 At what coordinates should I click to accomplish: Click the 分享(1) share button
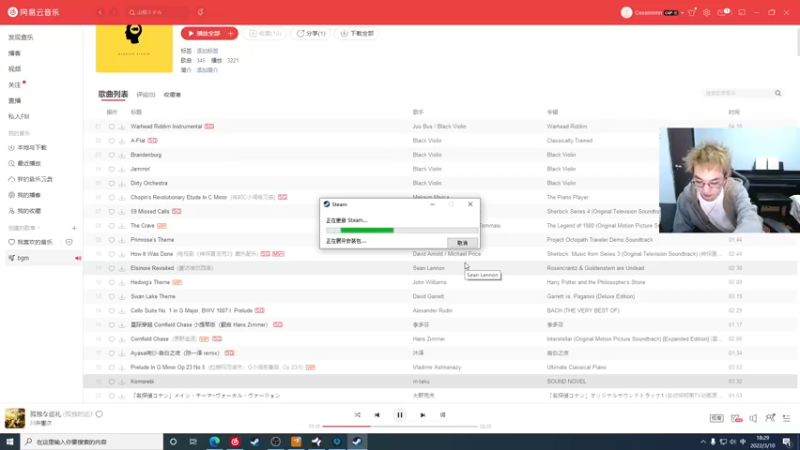311,33
